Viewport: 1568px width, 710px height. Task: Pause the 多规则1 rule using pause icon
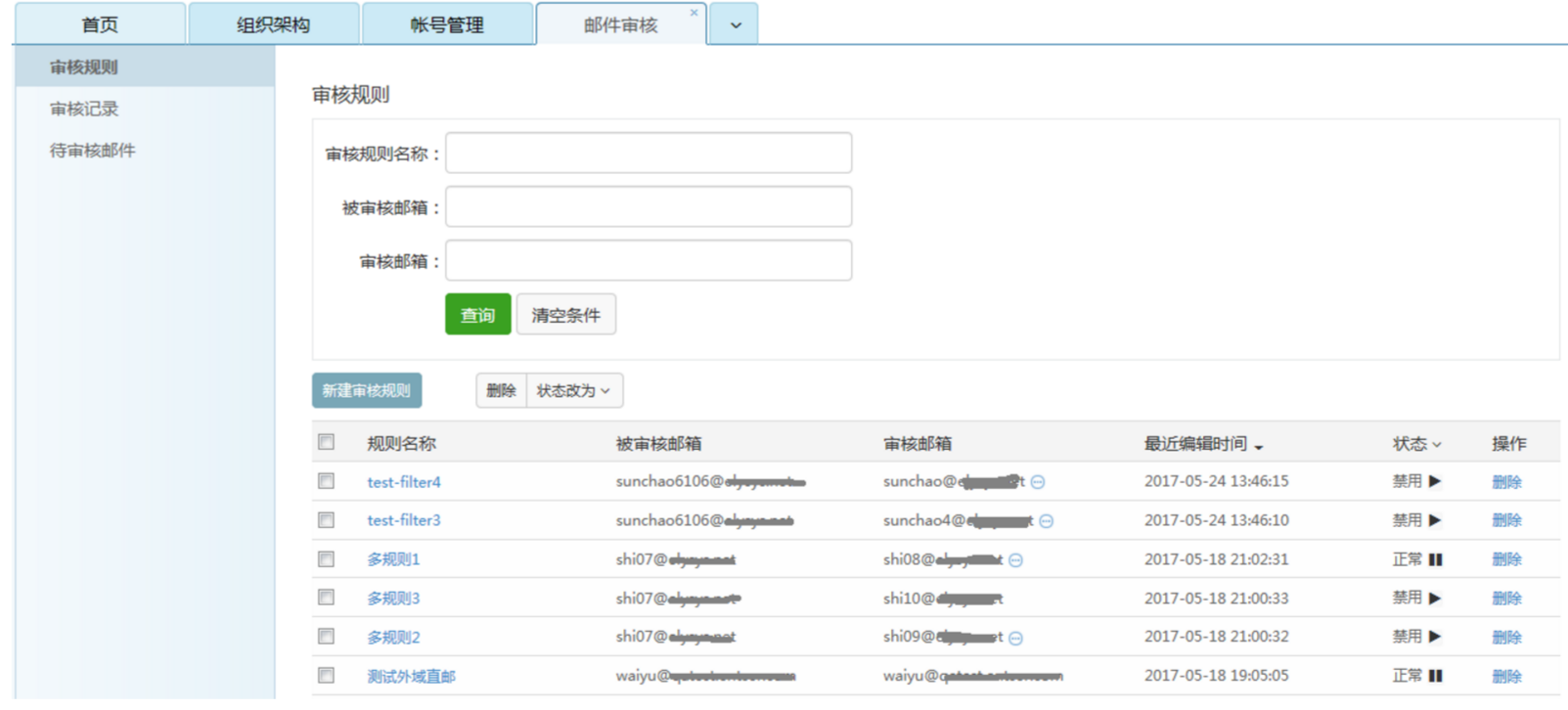coord(1435,559)
